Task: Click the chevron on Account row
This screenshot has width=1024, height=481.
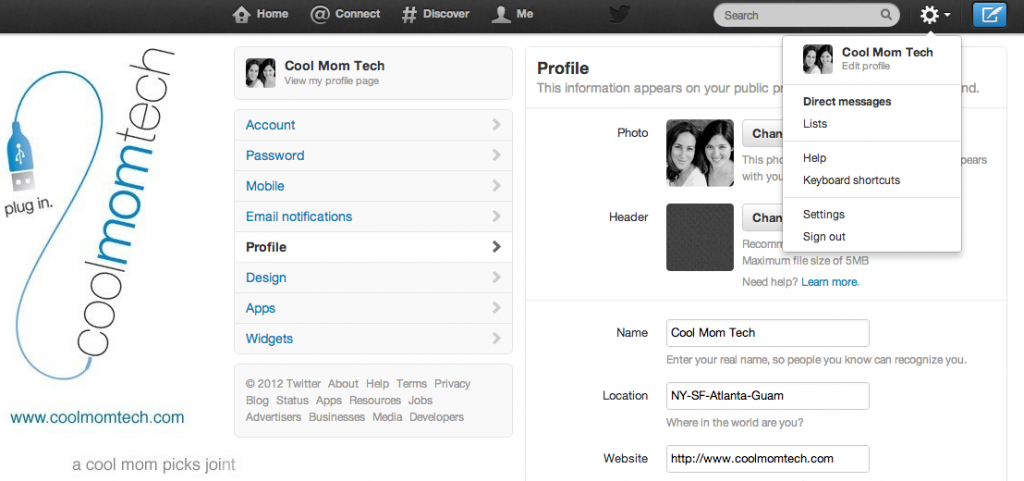Action: click(496, 125)
